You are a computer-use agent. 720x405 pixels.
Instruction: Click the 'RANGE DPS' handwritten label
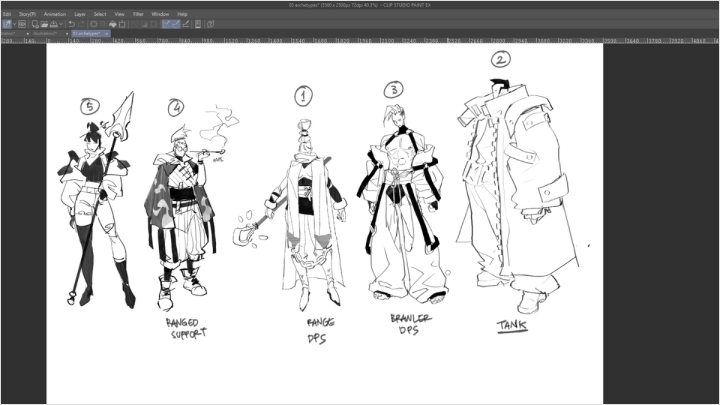[320, 331]
